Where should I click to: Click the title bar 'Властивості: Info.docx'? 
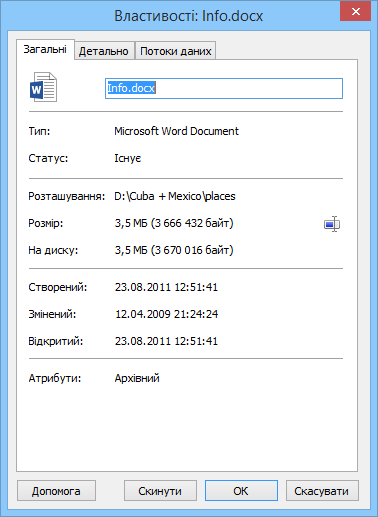tap(189, 16)
